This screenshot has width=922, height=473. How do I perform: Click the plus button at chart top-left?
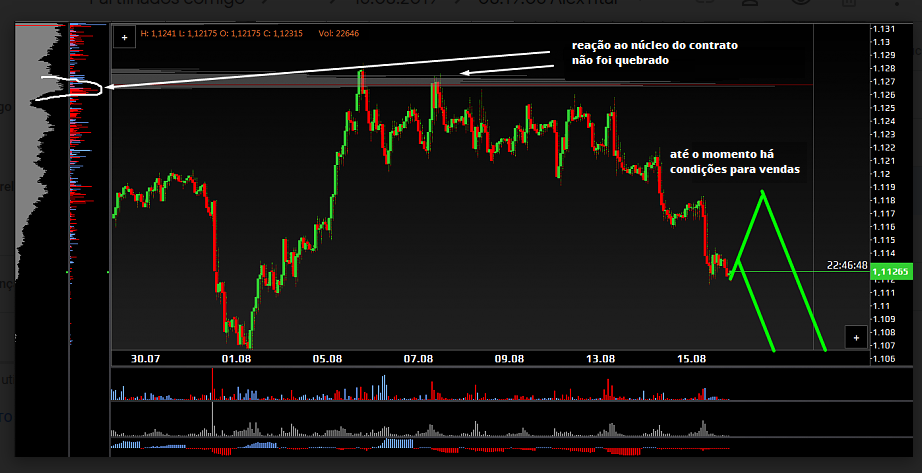point(124,37)
